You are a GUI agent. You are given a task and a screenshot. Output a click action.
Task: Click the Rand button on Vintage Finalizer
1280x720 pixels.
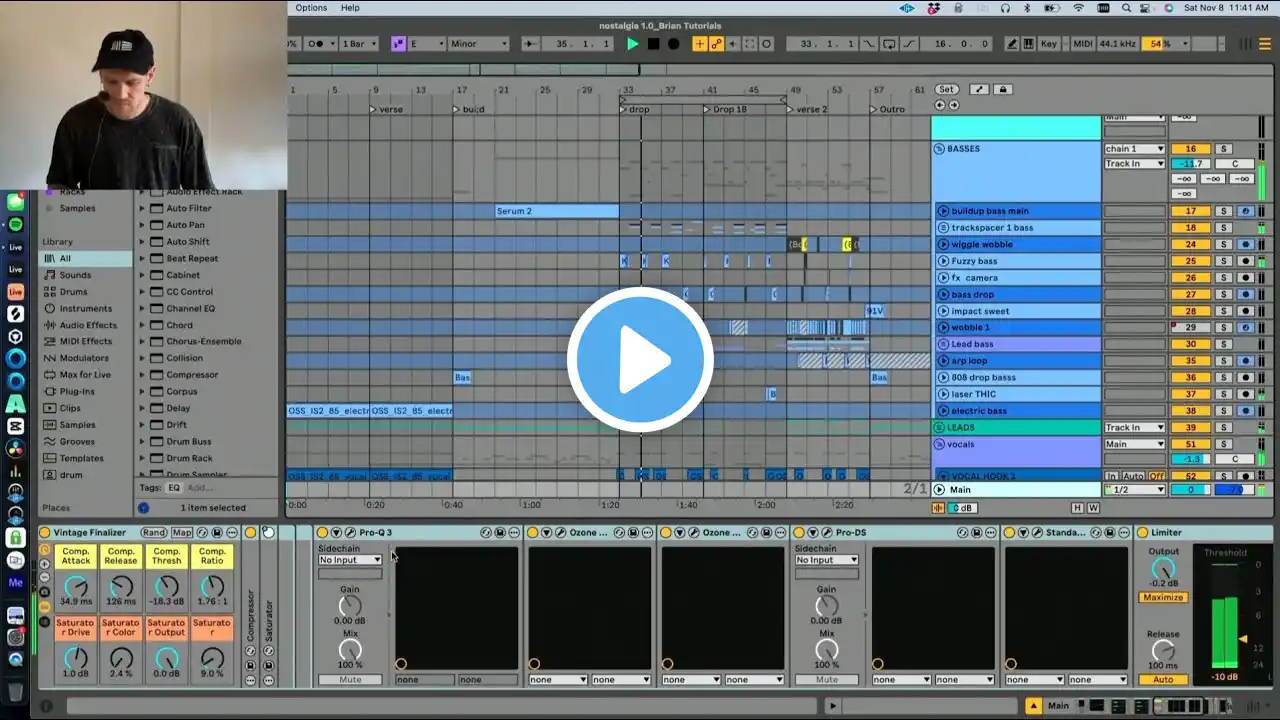[x=154, y=532]
